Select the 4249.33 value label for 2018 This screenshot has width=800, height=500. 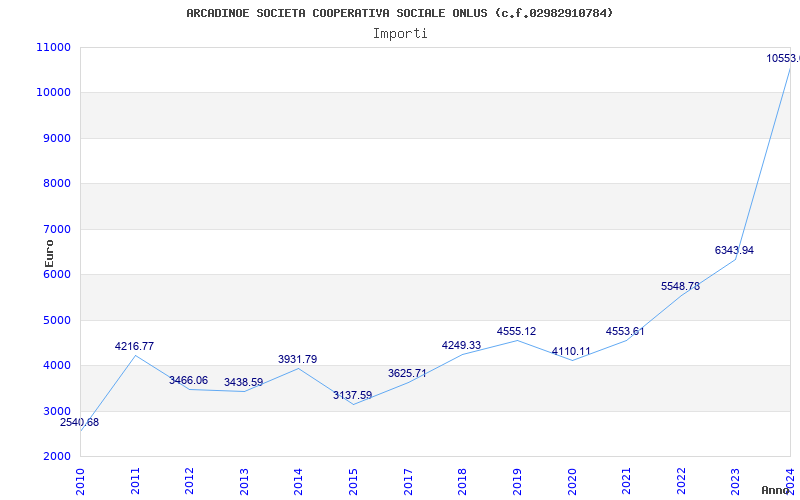pos(461,345)
